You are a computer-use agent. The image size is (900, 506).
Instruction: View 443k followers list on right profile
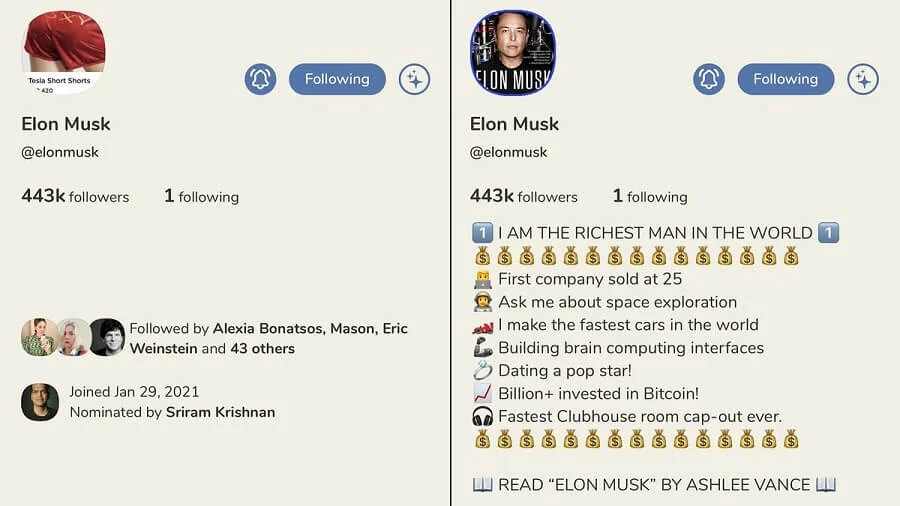pos(524,196)
